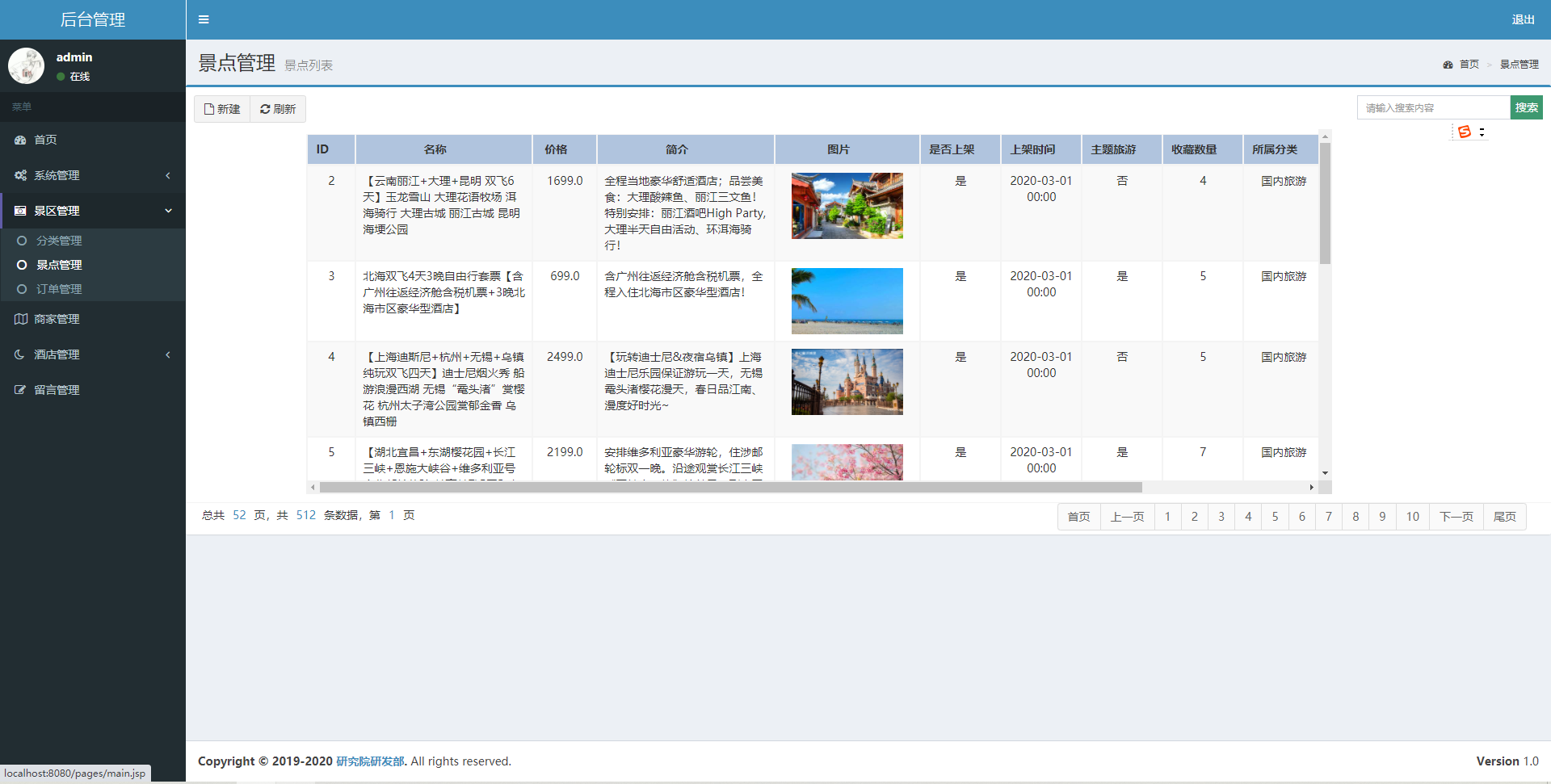This screenshot has width=1551, height=784.
Task: Go to page 7
Action: point(1329,517)
